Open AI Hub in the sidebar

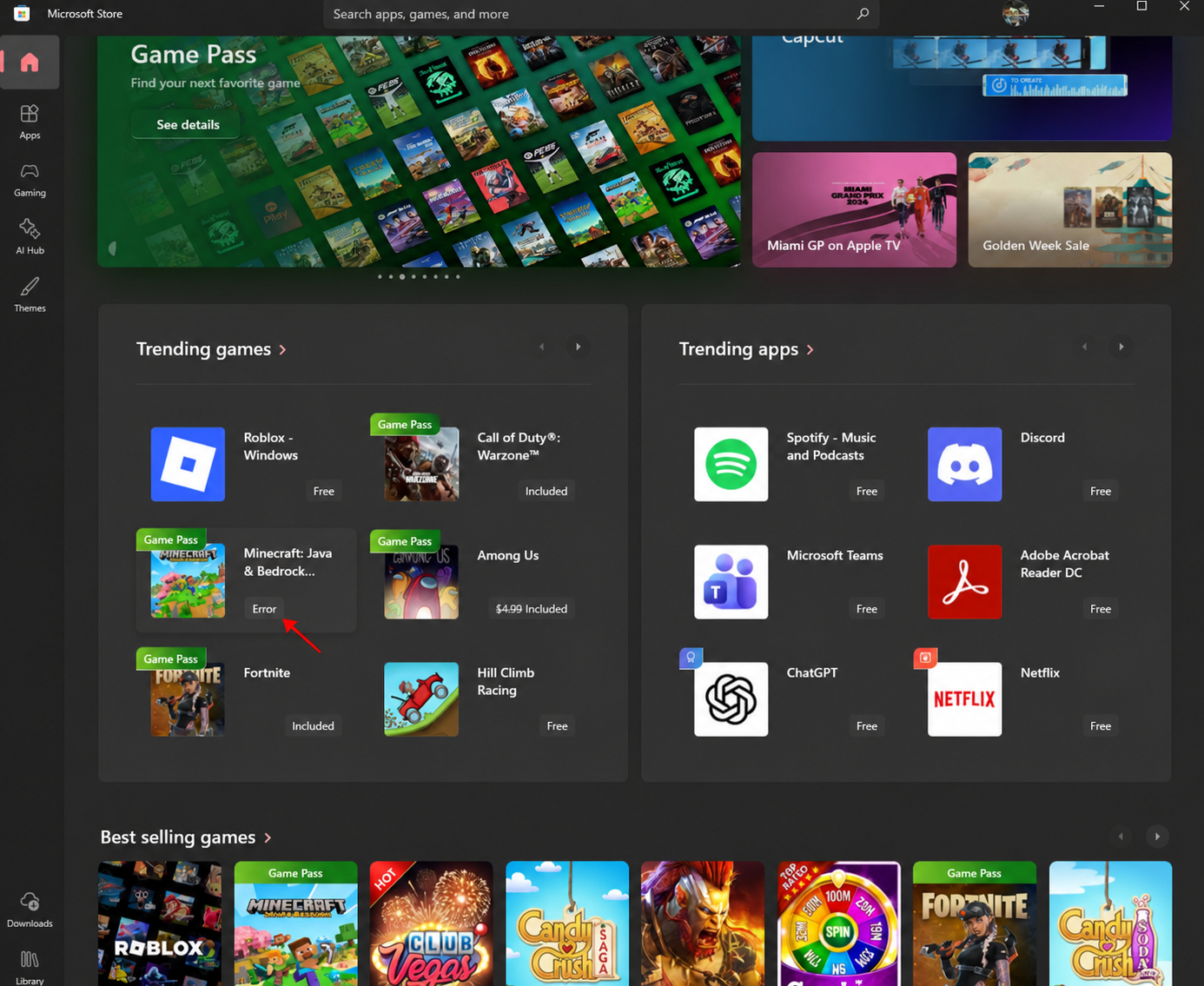(x=30, y=237)
